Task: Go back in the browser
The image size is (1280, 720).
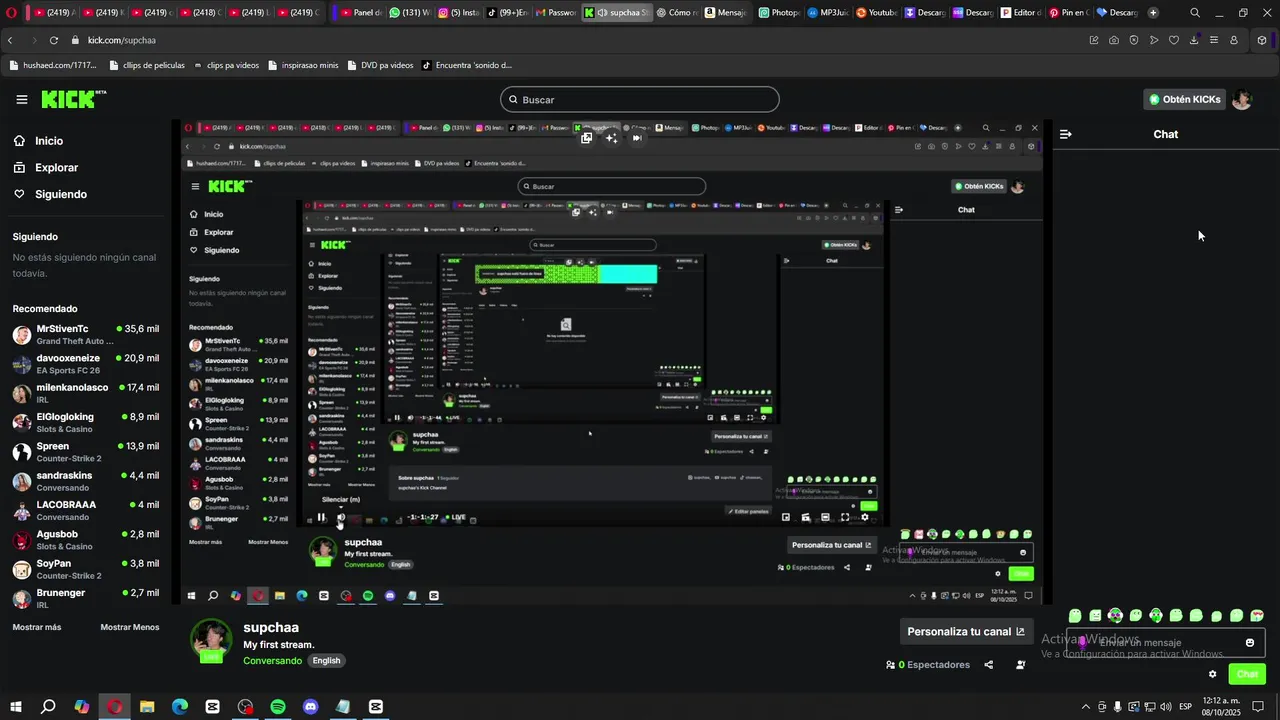Action: pyautogui.click(x=10, y=40)
